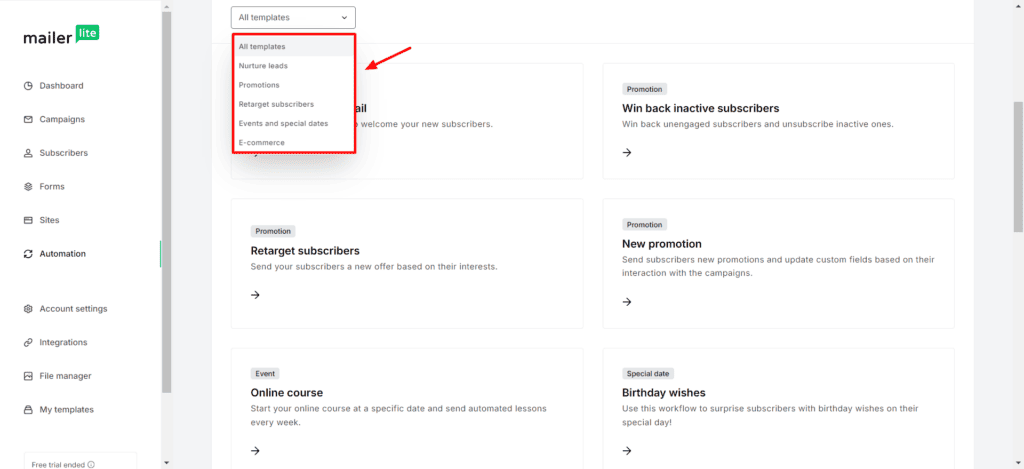Click the main page vertical scrollbar thumb

[x=1018, y=167]
